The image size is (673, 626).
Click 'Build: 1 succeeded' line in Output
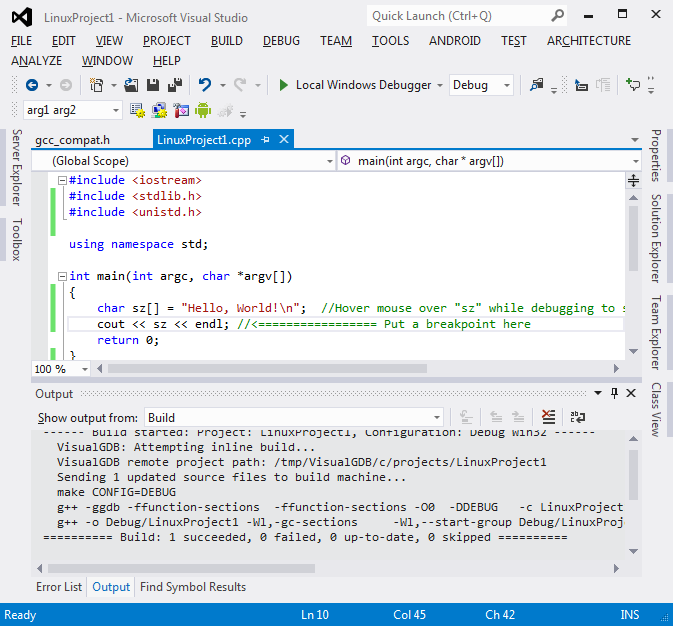(x=305, y=537)
